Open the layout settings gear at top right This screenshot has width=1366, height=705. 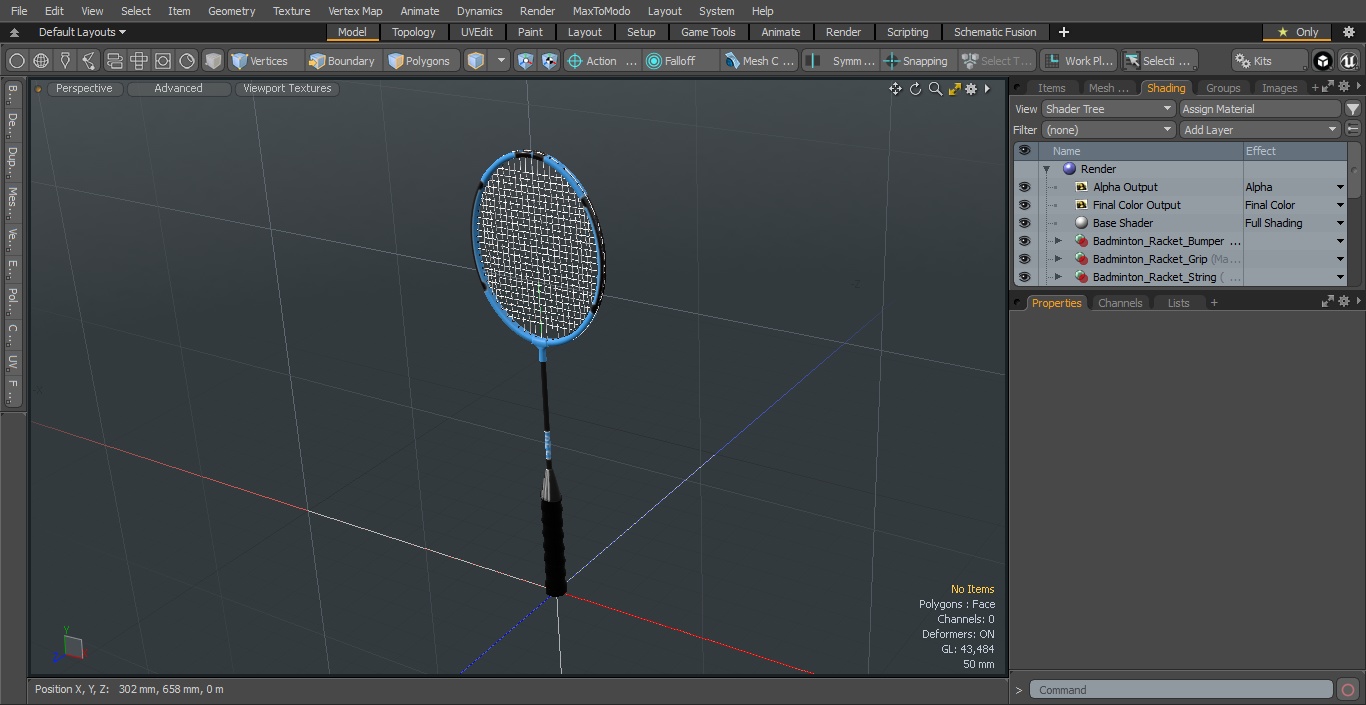click(1348, 32)
